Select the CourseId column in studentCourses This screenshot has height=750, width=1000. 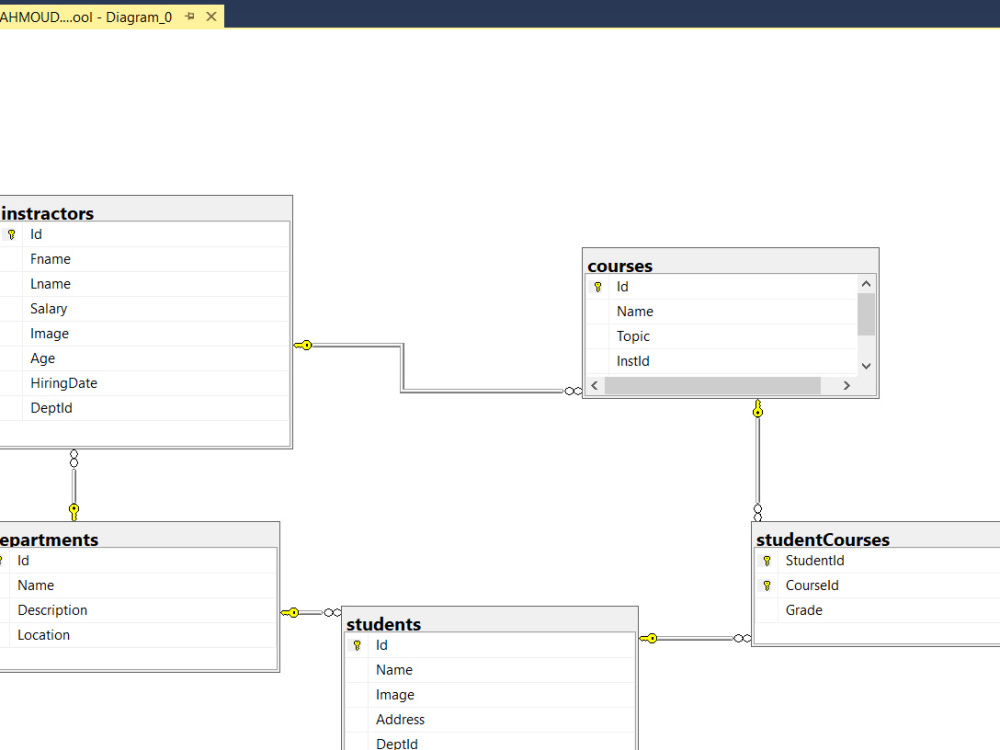point(878,585)
